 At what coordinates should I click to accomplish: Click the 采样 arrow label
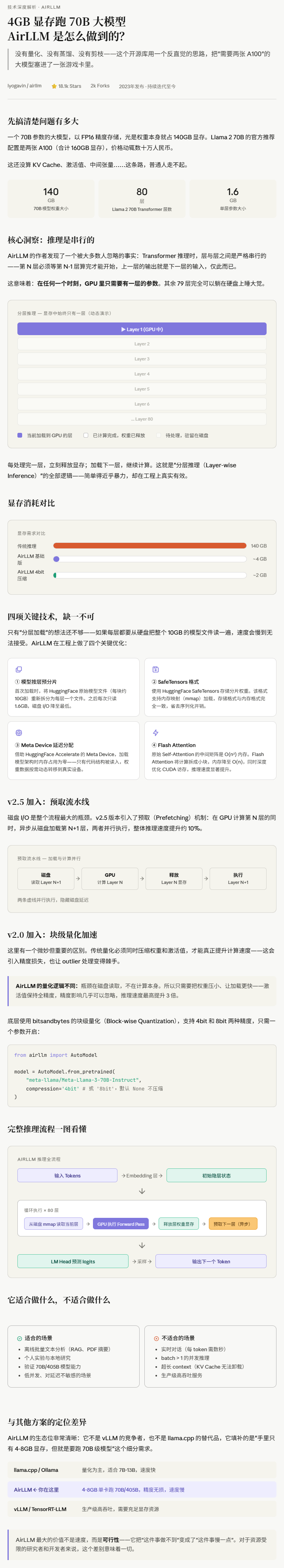coord(142,1261)
